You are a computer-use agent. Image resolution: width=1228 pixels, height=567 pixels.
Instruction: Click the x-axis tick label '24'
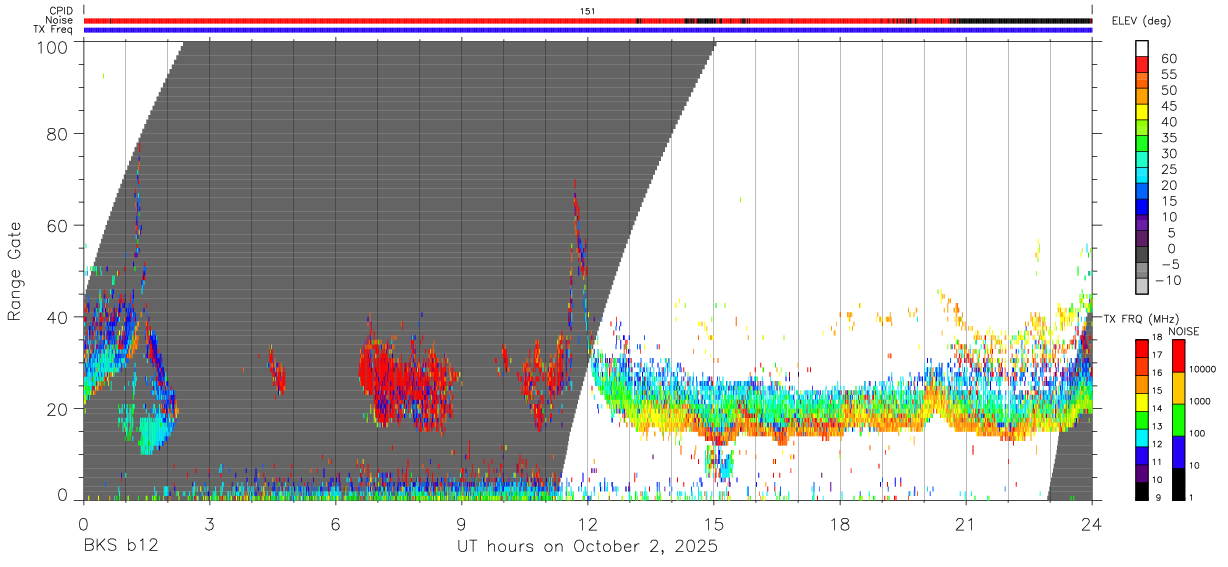click(1091, 524)
